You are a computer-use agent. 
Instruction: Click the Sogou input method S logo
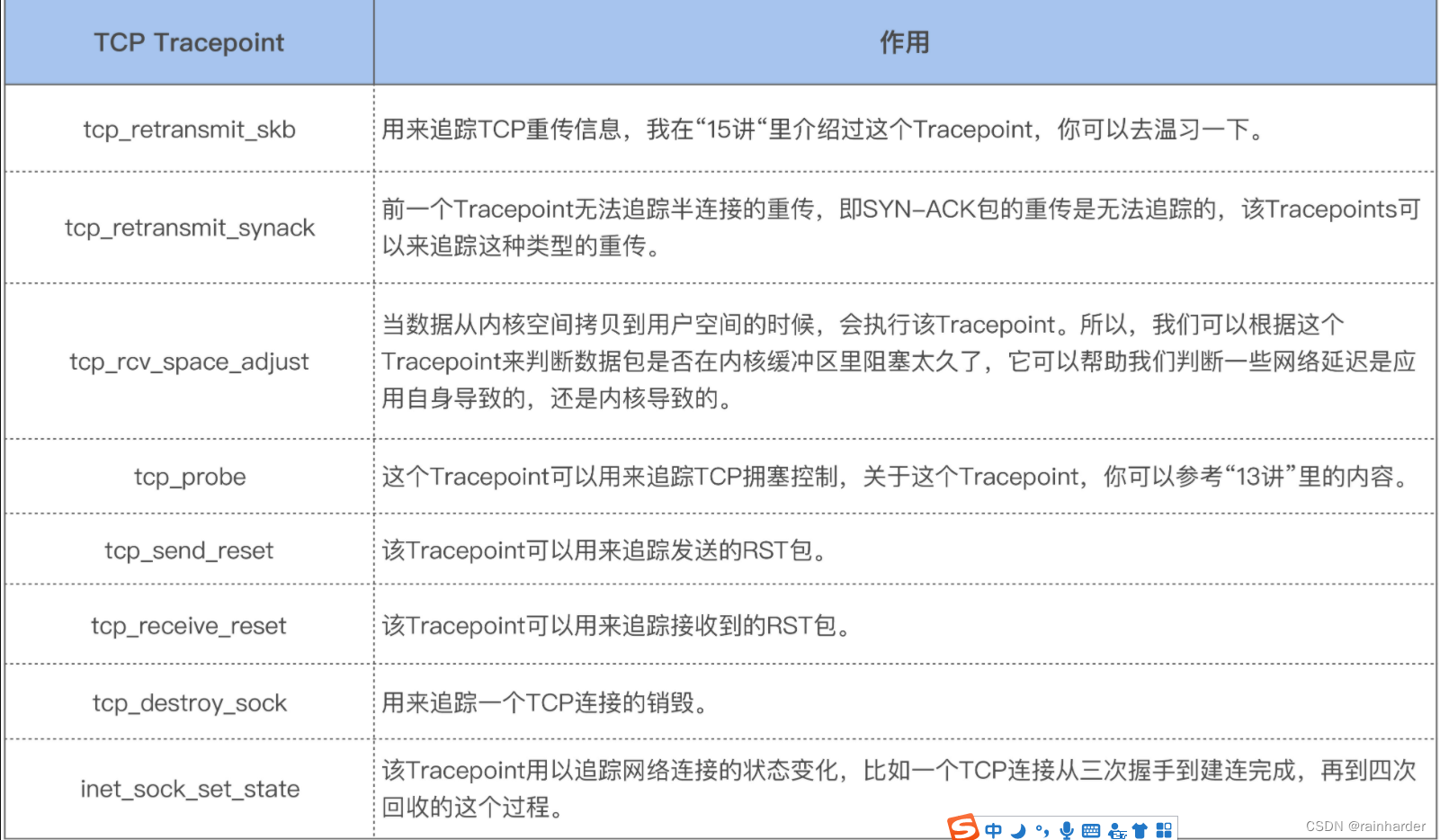point(963,827)
